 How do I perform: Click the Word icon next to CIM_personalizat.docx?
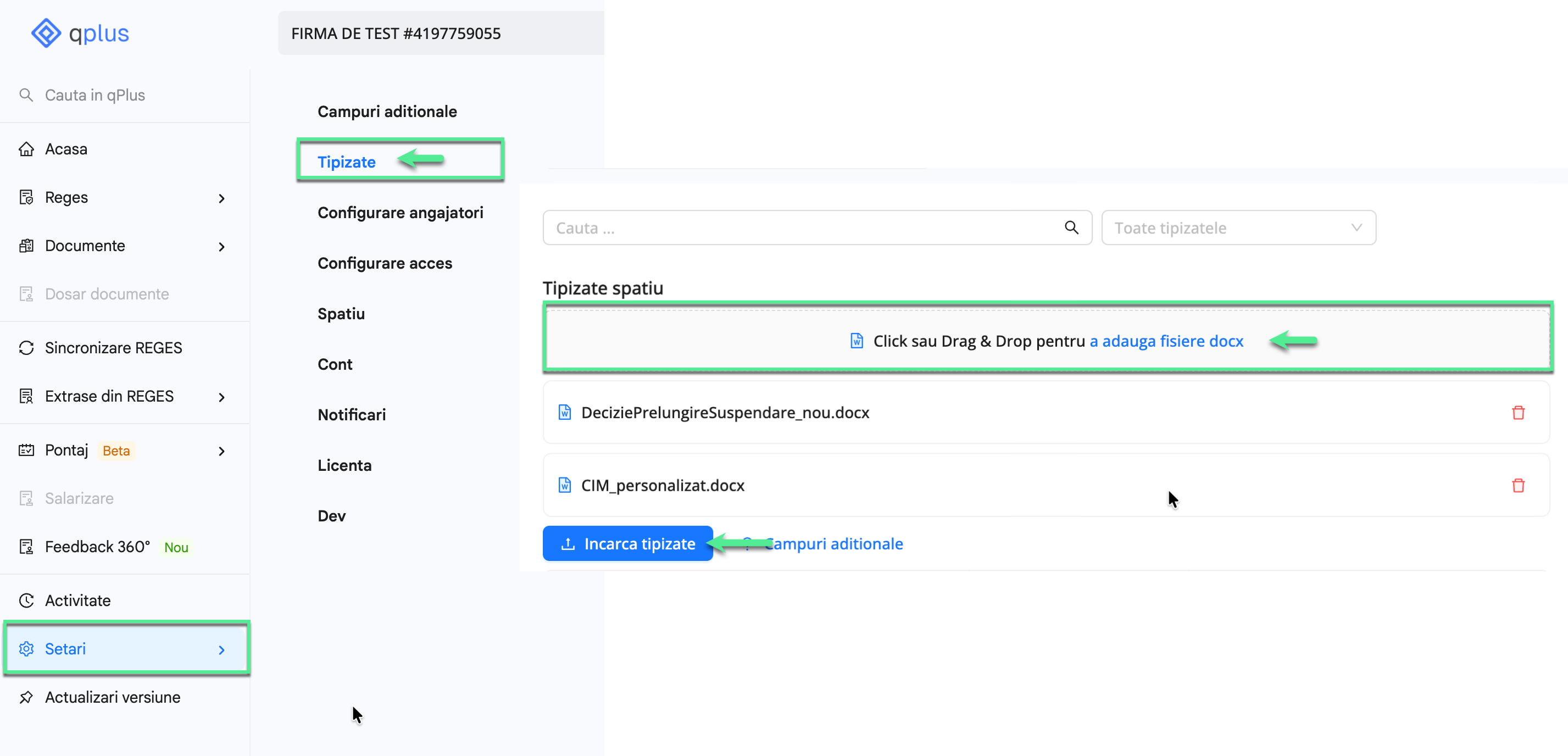(564, 485)
